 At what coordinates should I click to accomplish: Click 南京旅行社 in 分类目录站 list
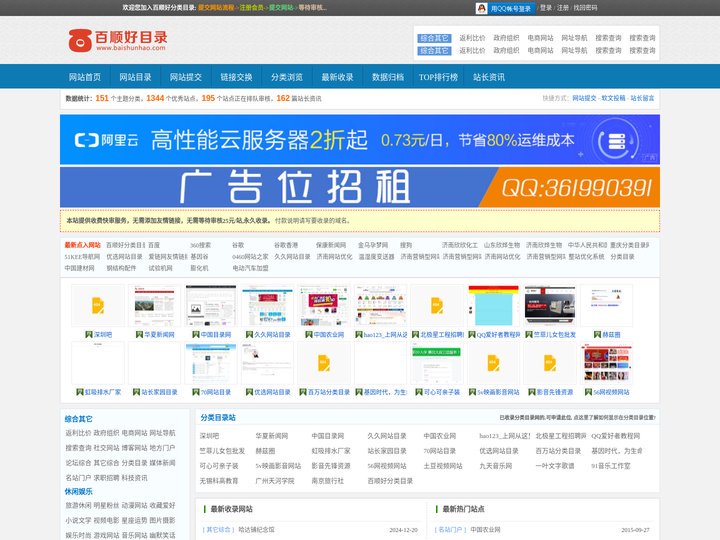tap(327, 481)
